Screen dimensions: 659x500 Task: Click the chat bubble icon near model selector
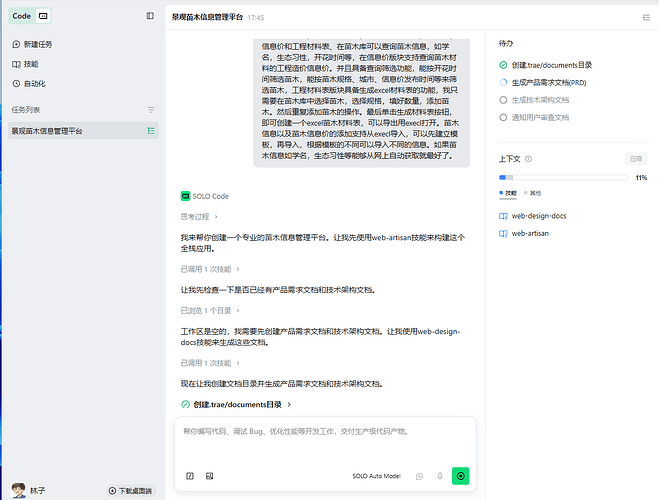coord(419,476)
